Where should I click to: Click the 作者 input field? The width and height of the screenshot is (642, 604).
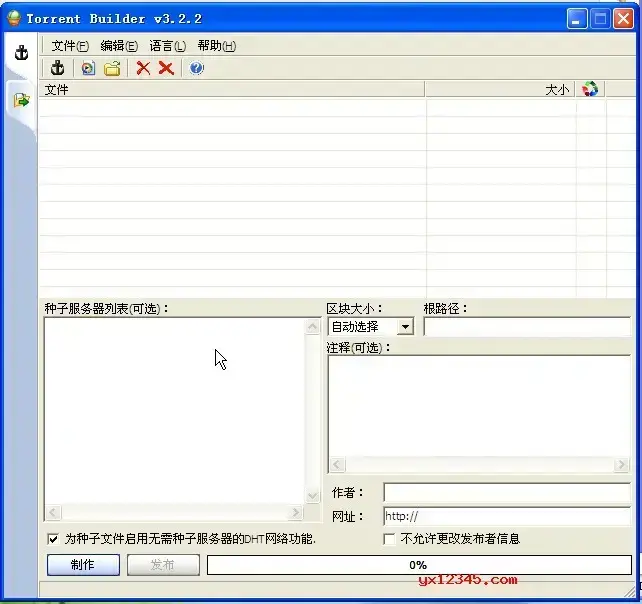point(507,492)
